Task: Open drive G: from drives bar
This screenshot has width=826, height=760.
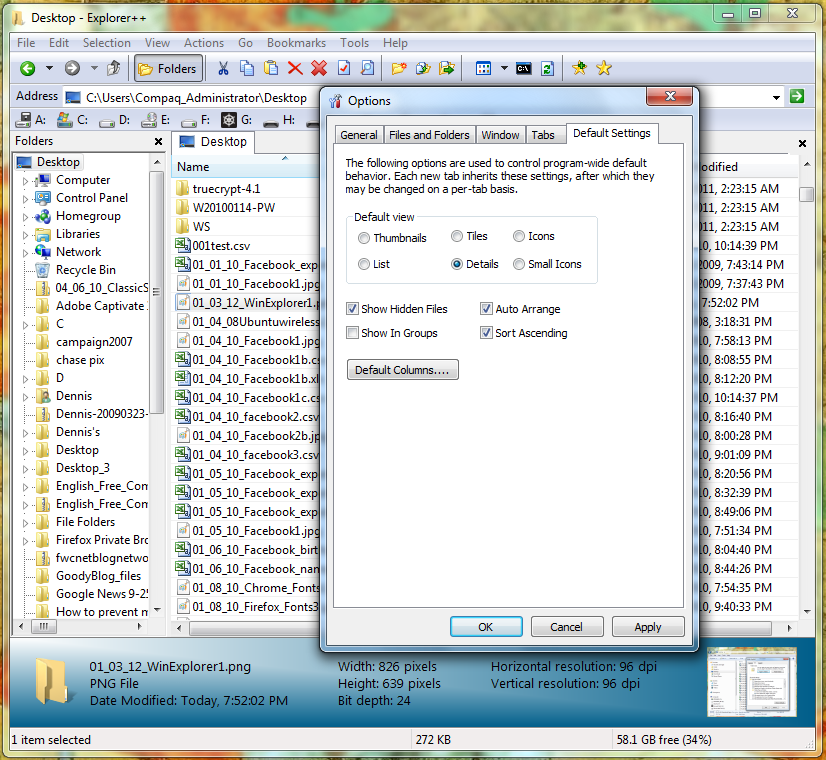Action: pos(237,120)
